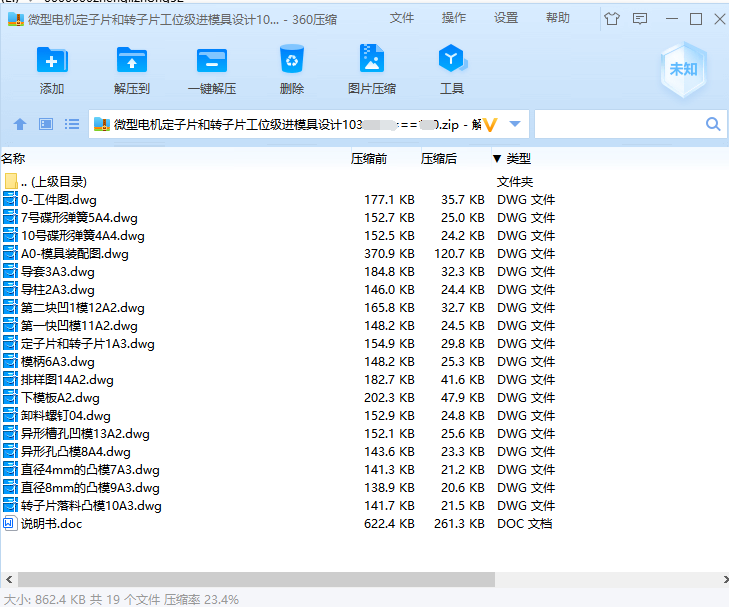Toggle sort order on the 类型 column
Viewport: 729px width, 607px height.
[511, 158]
